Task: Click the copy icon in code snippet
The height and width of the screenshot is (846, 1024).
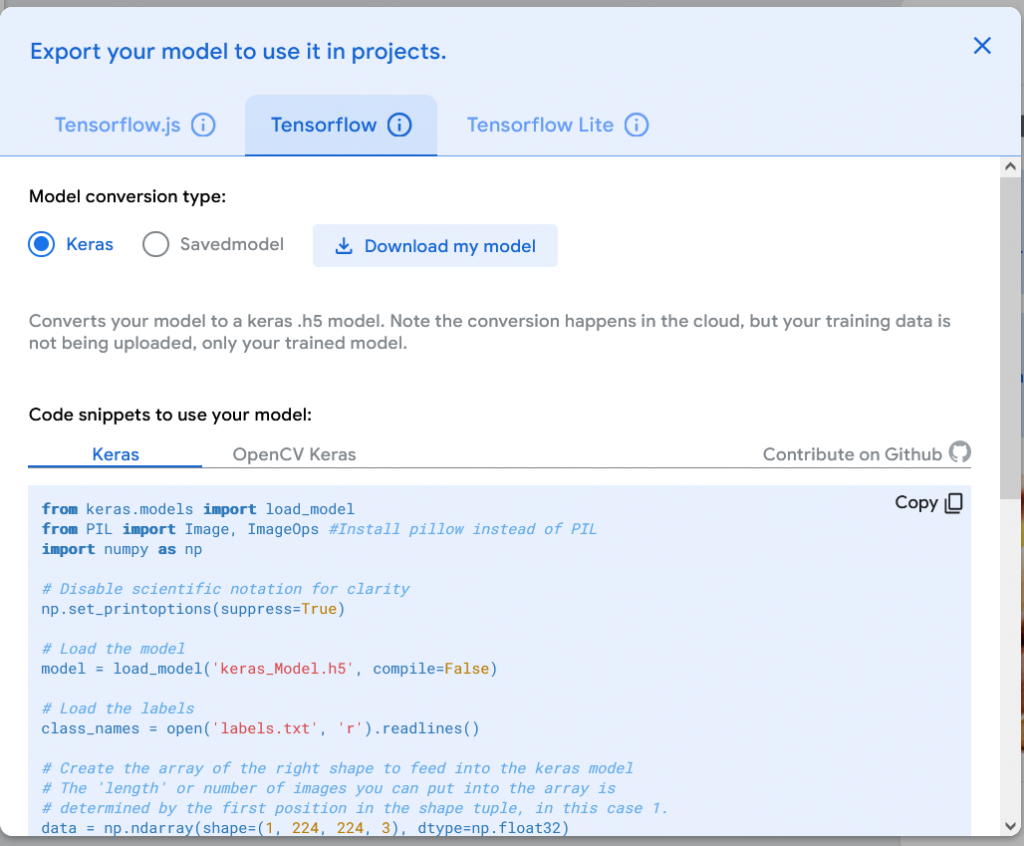Action: pos(954,503)
